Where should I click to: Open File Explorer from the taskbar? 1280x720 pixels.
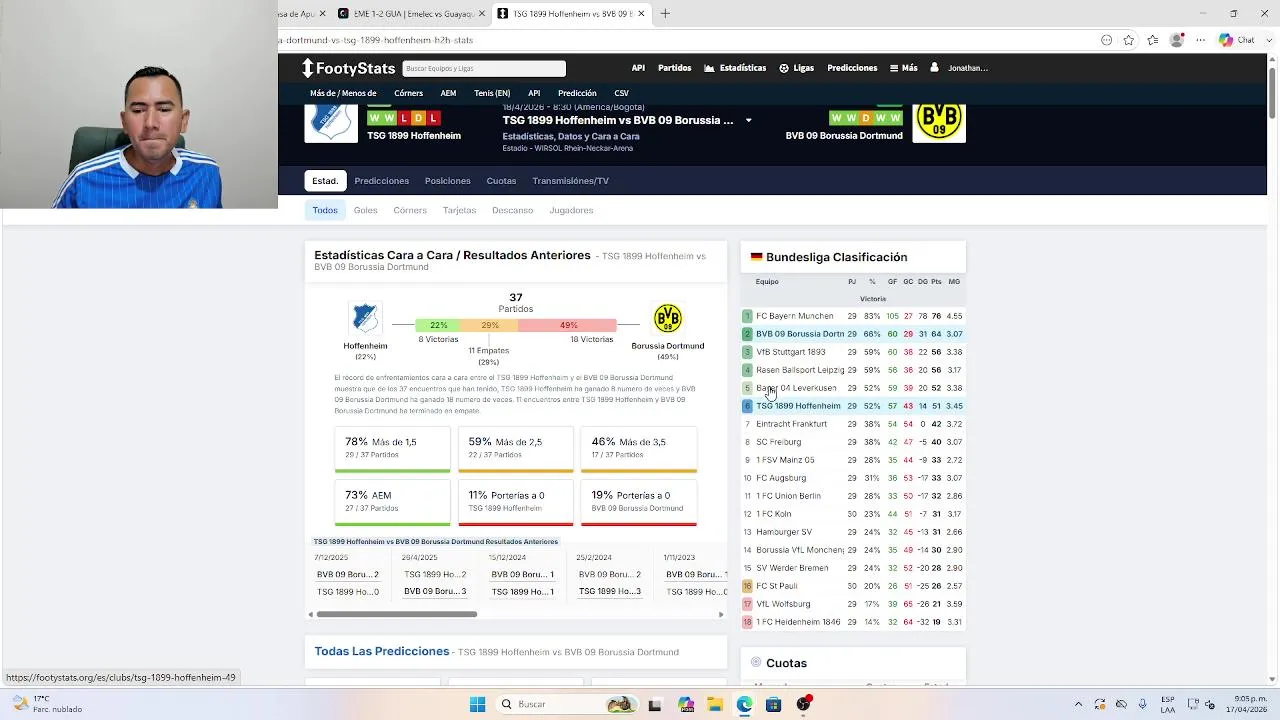[x=716, y=704]
